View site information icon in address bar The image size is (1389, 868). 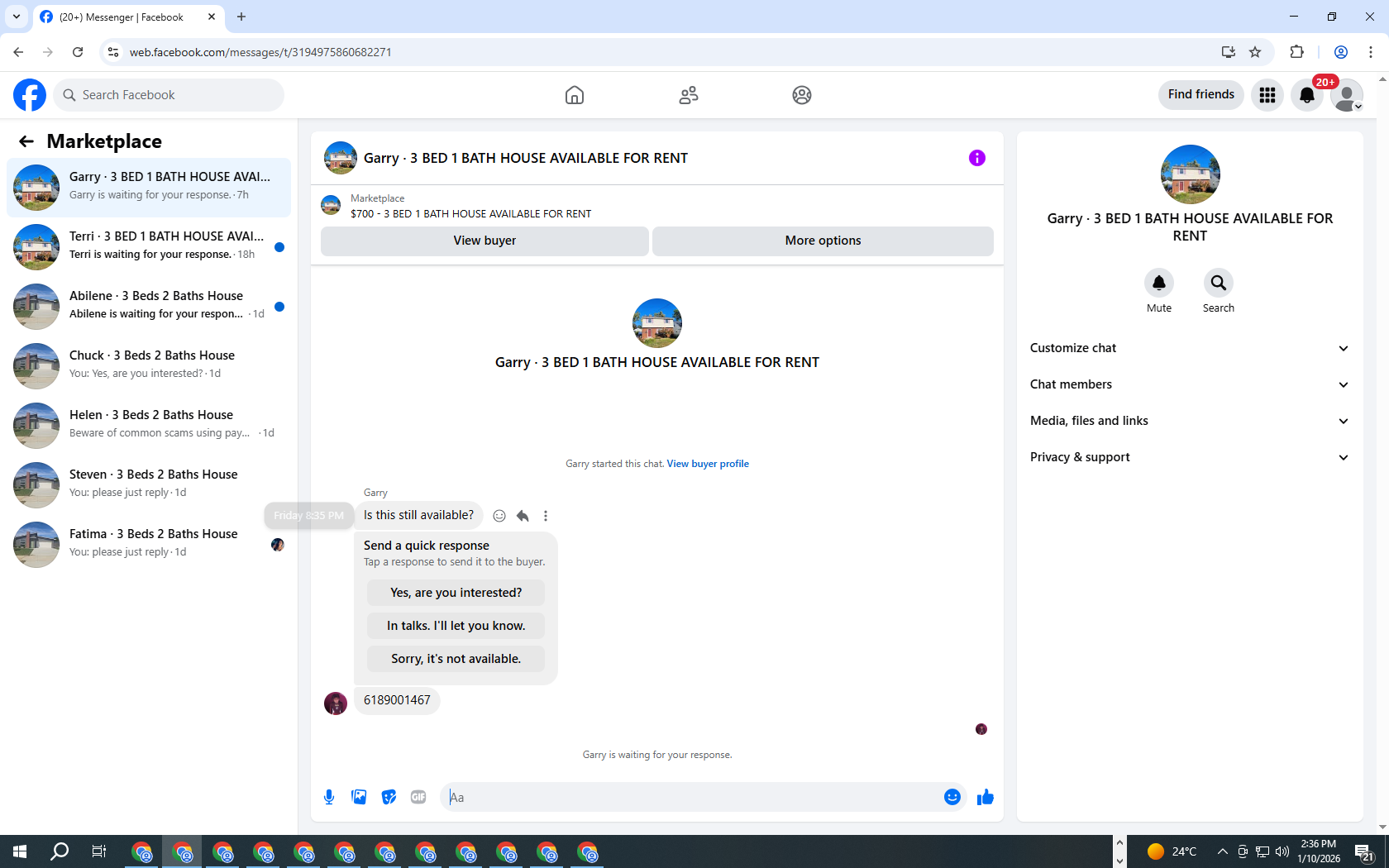(113, 52)
